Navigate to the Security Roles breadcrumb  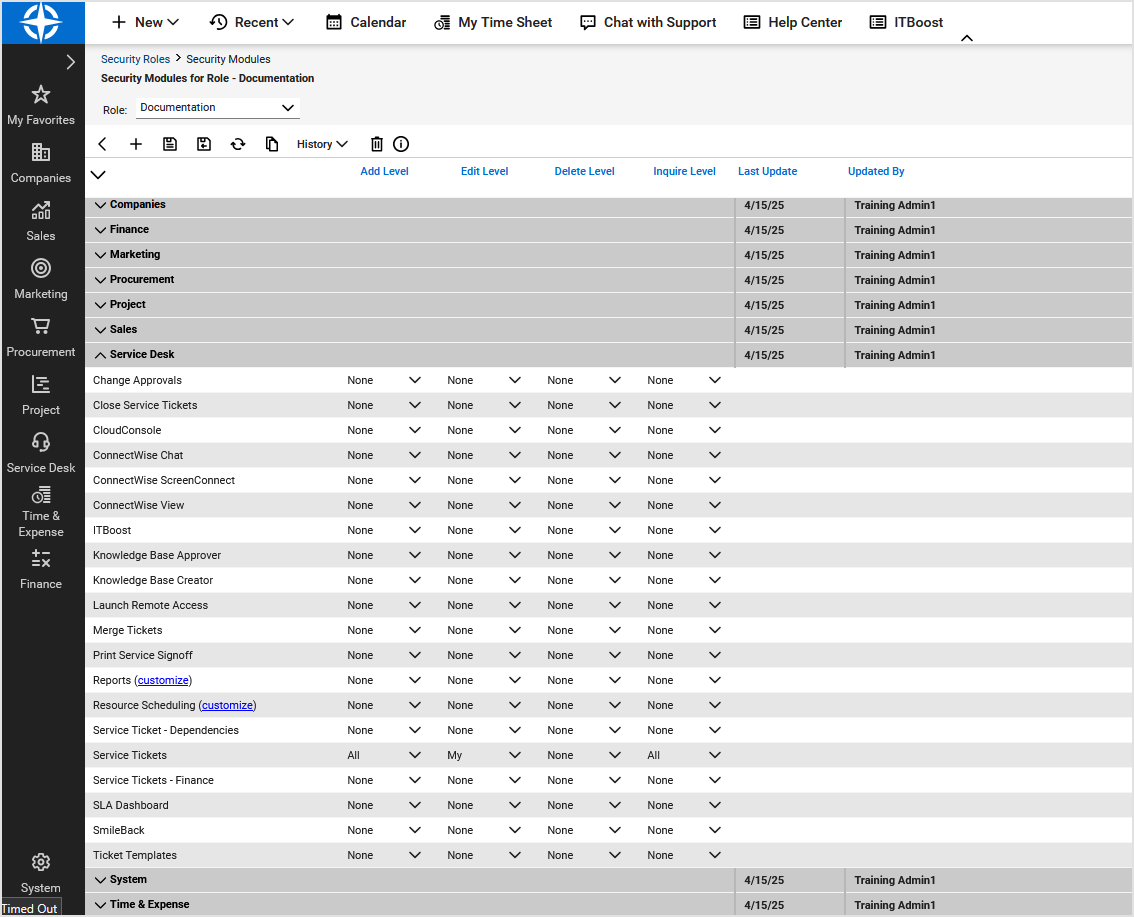[135, 58]
